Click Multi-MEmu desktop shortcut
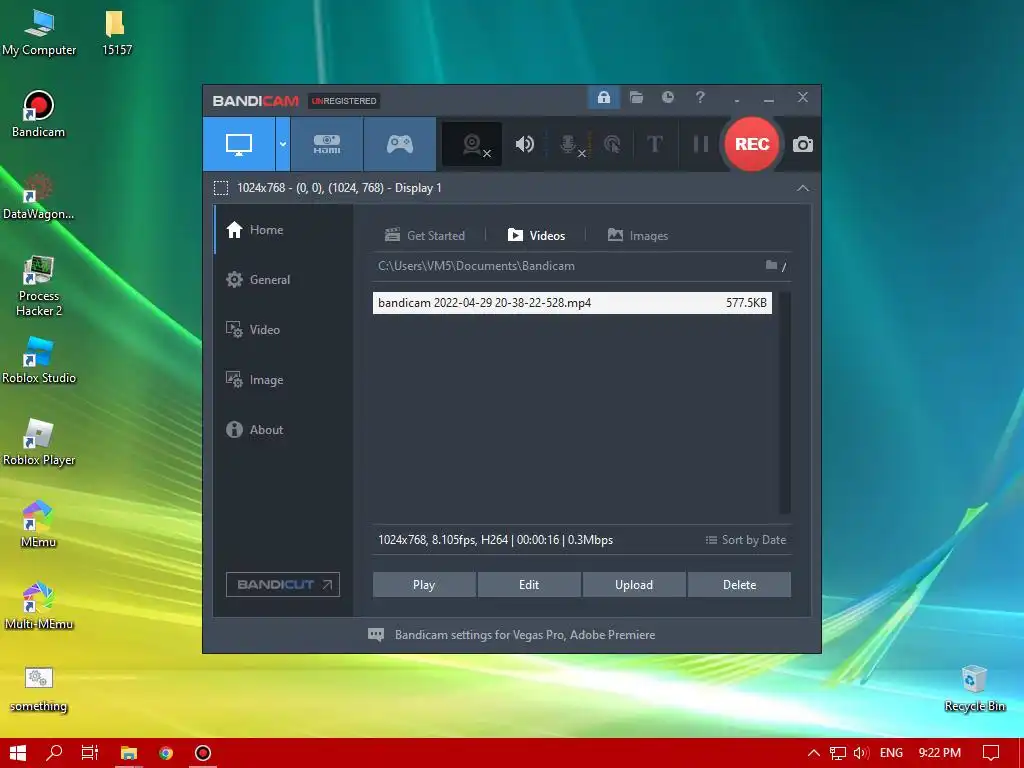The width and height of the screenshot is (1024, 768). point(39,607)
